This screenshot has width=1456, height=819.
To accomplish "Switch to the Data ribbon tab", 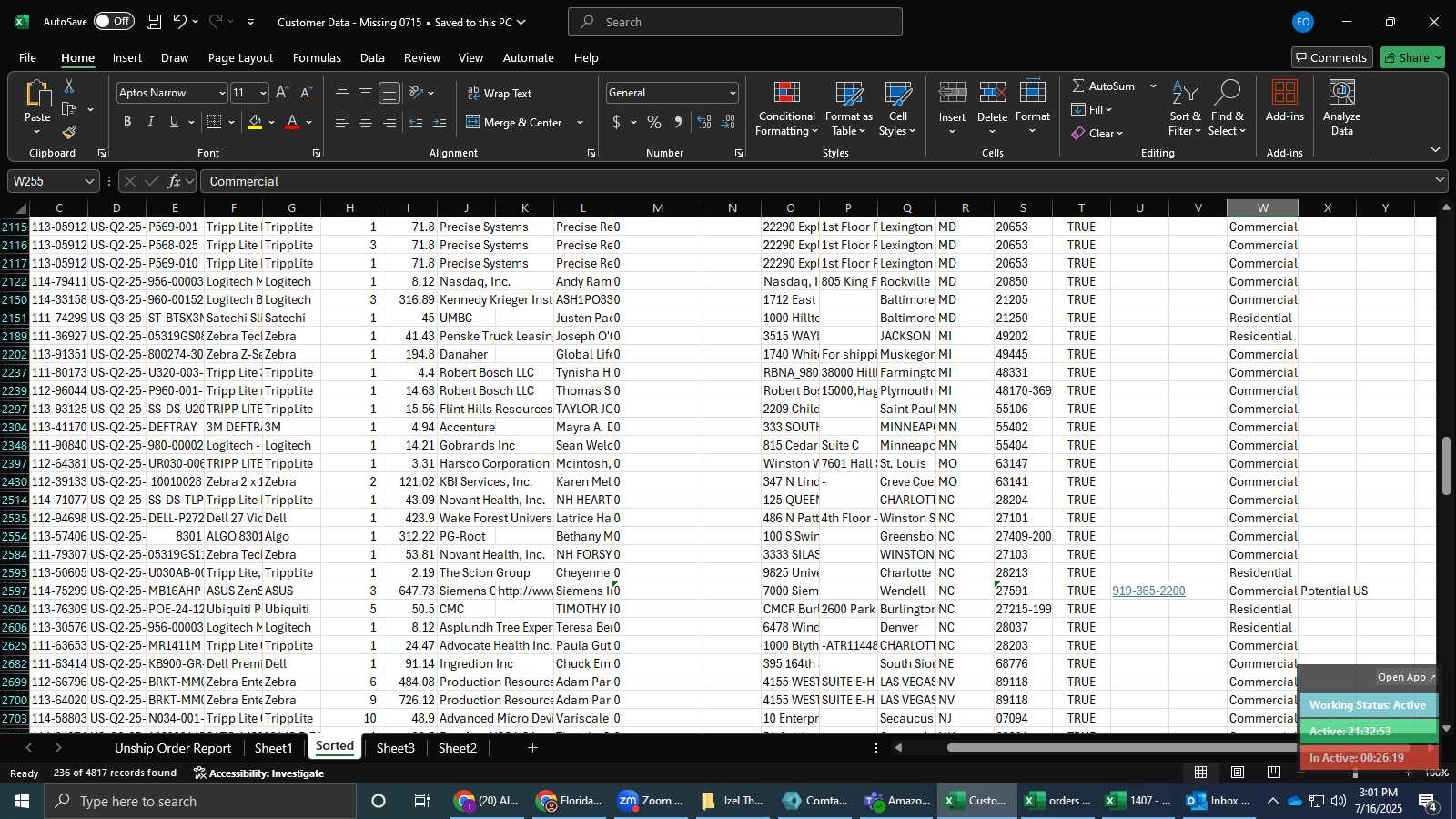I will [x=372, y=57].
